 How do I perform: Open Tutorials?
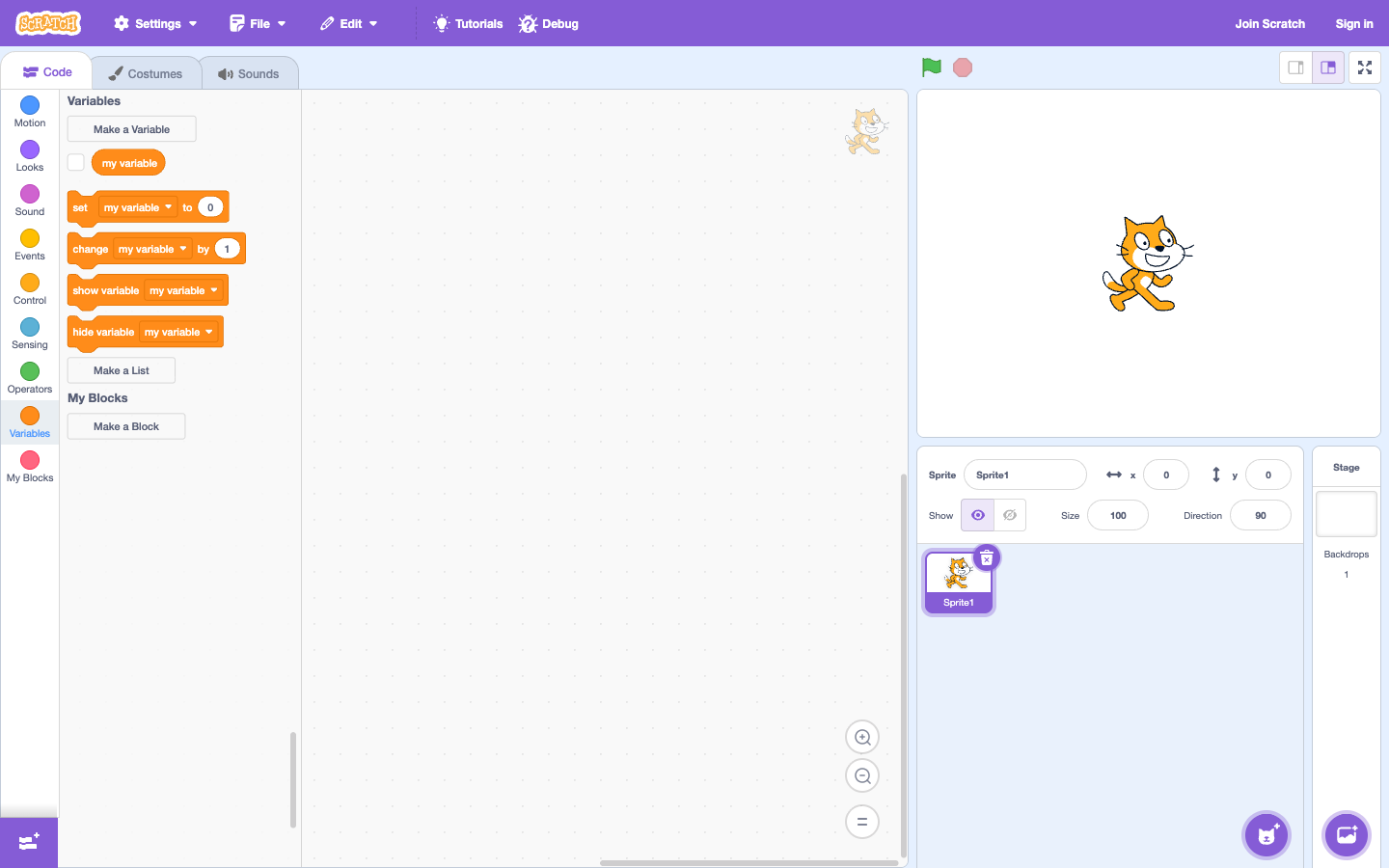point(469,23)
